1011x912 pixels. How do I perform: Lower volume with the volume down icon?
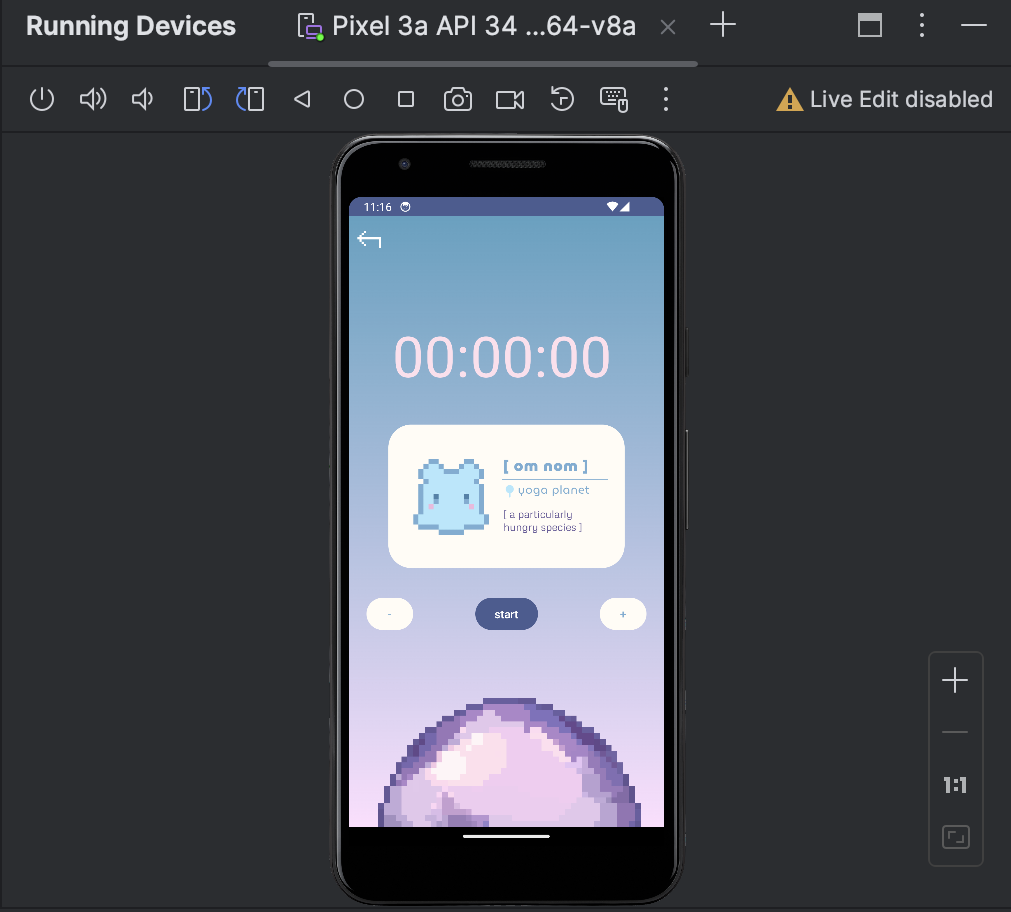(x=142, y=99)
